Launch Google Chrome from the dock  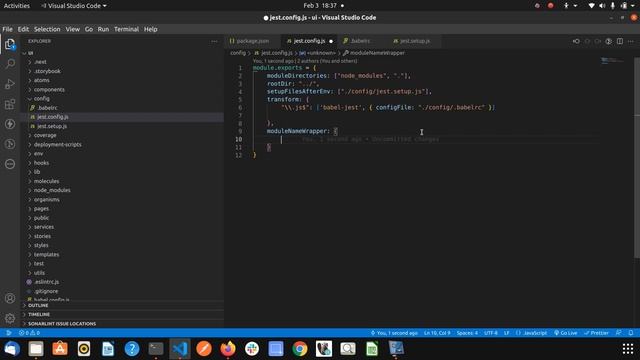click(x=300, y=349)
